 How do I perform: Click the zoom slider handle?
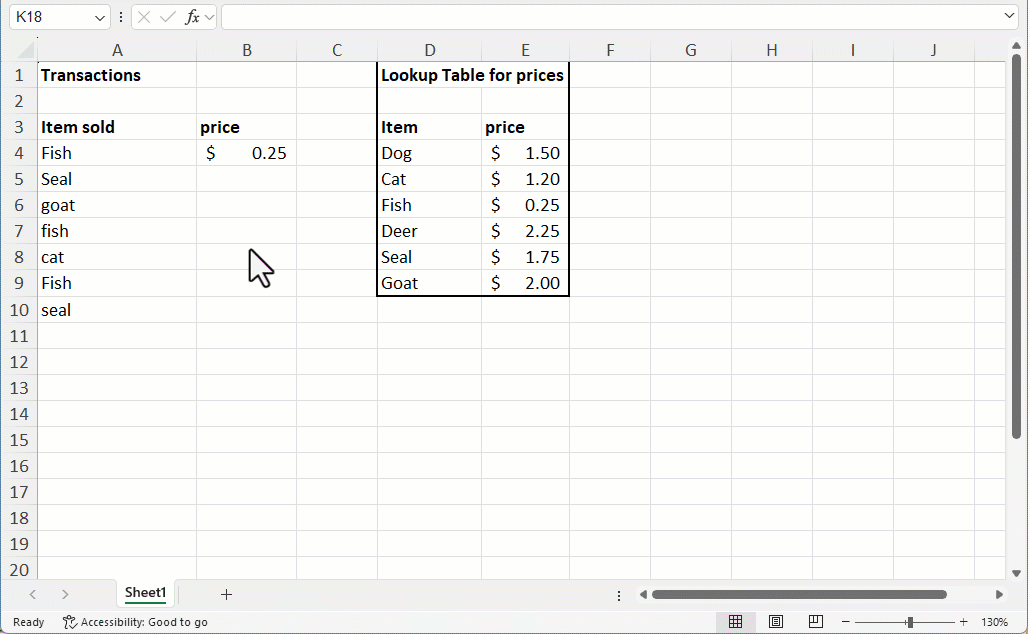coord(909,622)
